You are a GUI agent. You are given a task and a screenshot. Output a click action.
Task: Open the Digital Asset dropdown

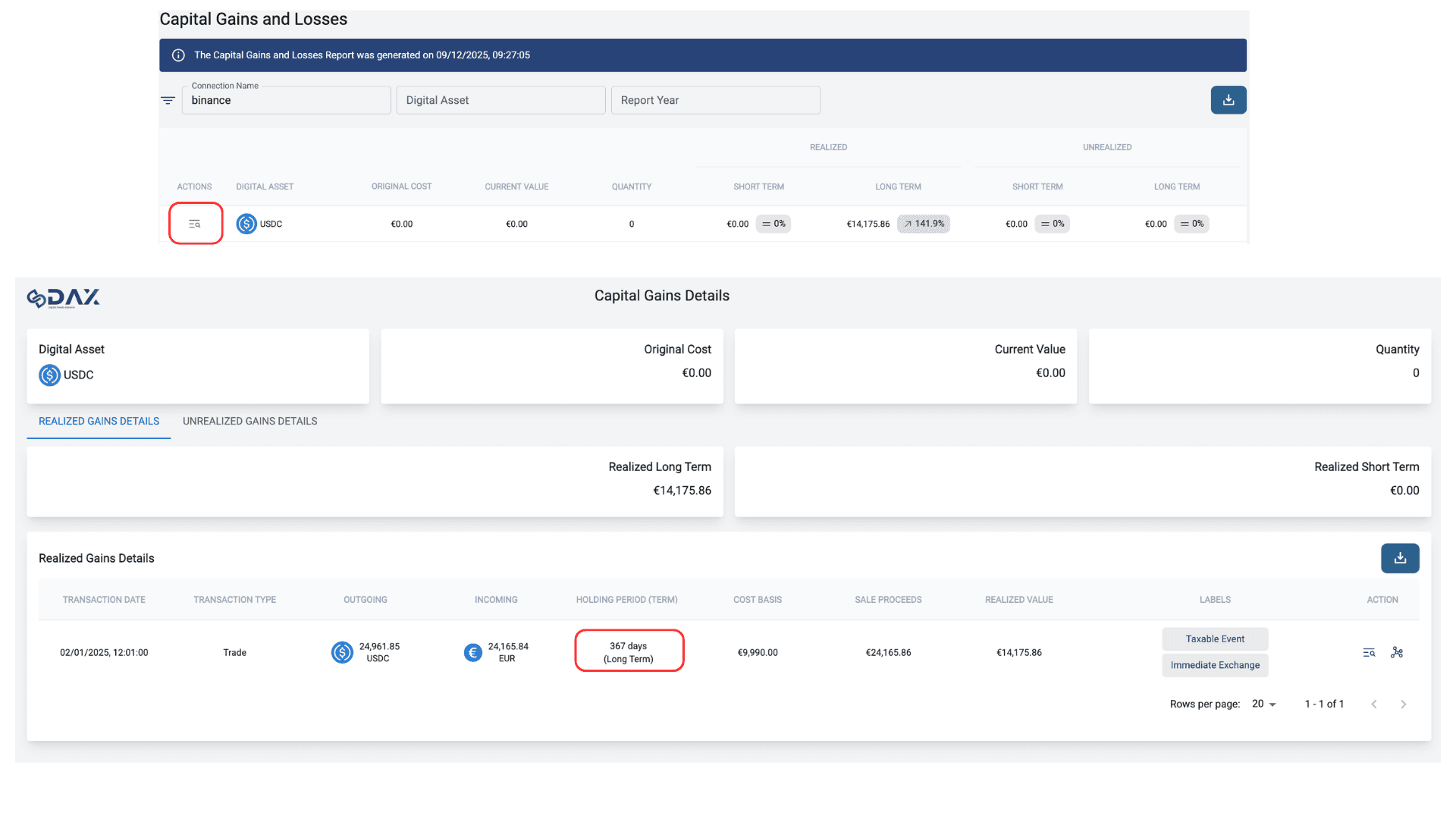pos(500,99)
